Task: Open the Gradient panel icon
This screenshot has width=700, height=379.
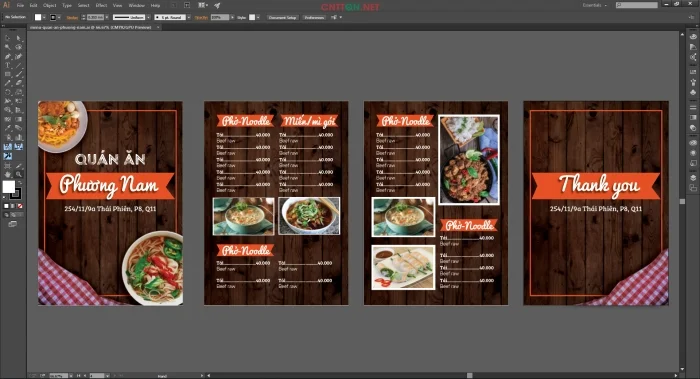Action: coord(693,118)
